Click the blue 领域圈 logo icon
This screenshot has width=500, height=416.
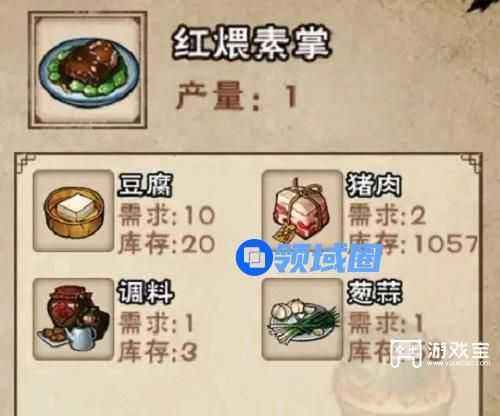(x=255, y=257)
